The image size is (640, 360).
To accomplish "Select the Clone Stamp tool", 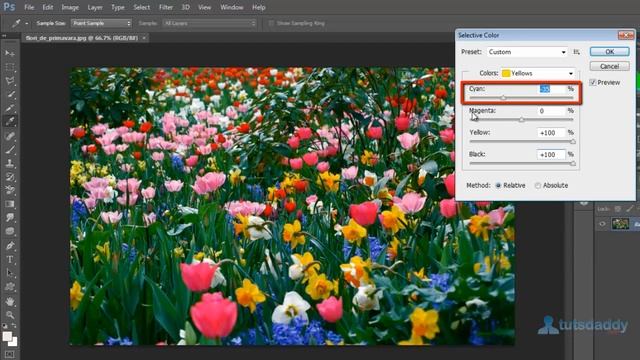I will point(10,163).
